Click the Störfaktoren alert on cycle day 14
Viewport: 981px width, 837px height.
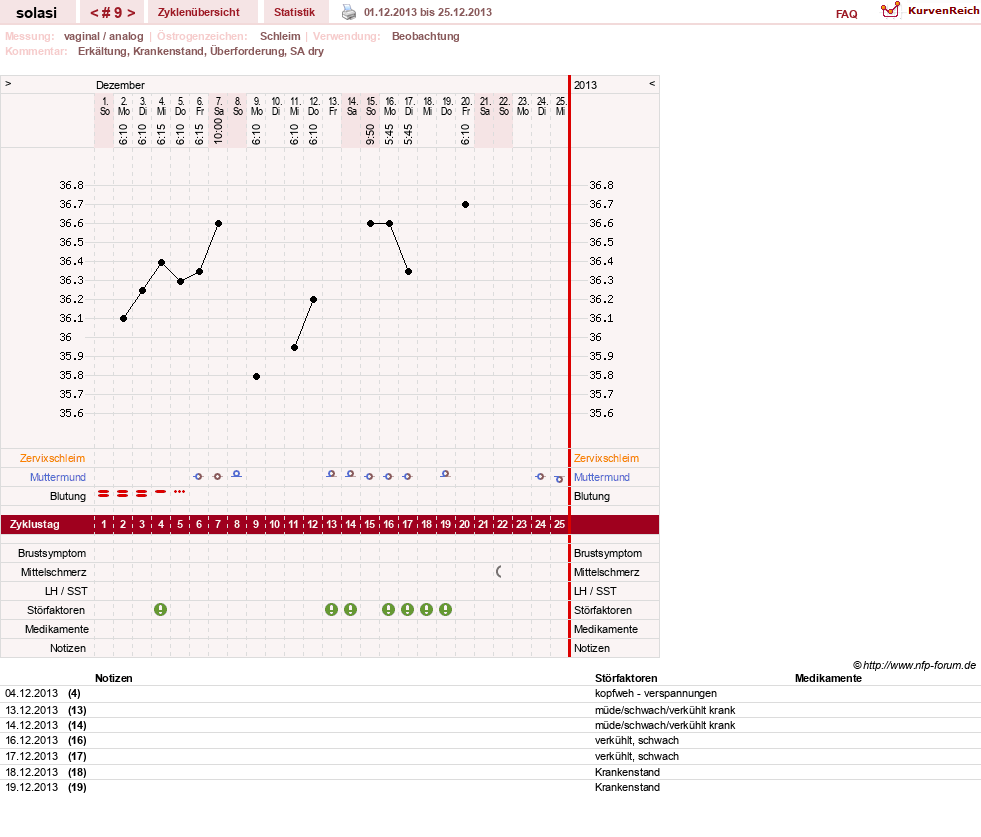coord(350,609)
